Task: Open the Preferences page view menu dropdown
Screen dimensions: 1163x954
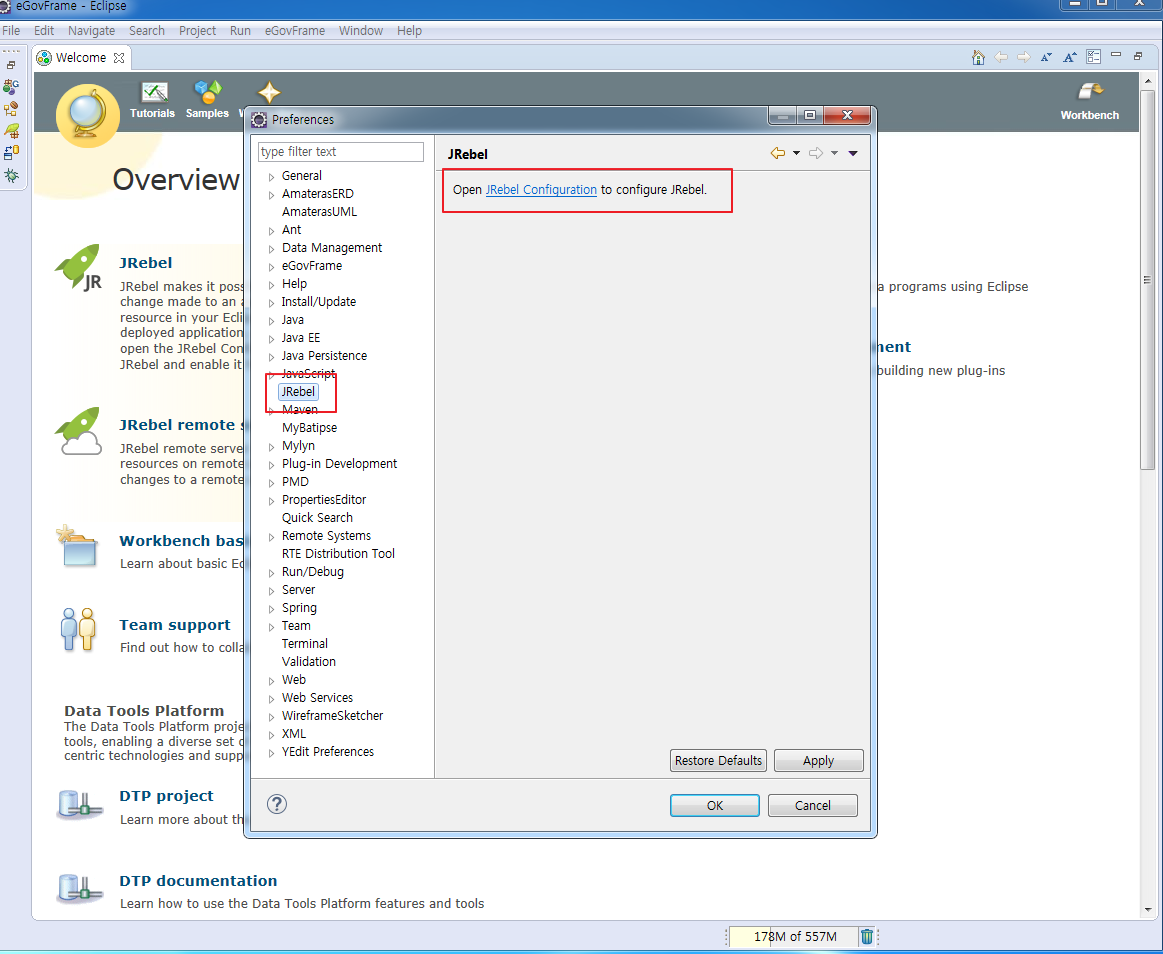Action: click(x=853, y=154)
